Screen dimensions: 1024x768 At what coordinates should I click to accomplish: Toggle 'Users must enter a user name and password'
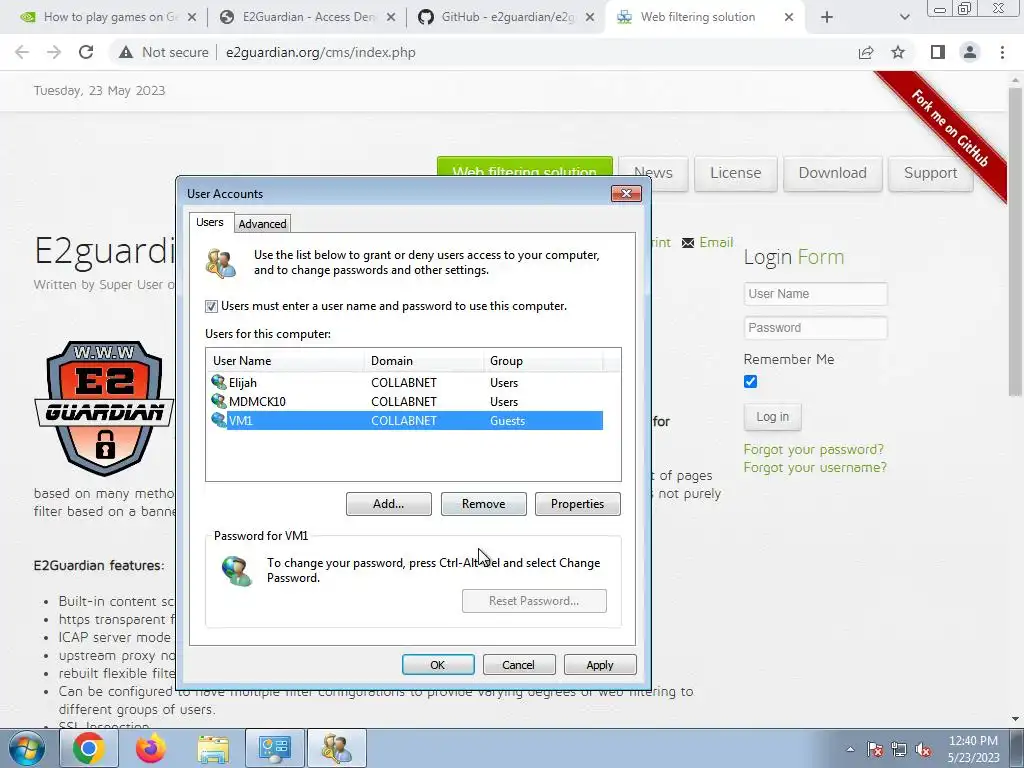pyautogui.click(x=211, y=306)
